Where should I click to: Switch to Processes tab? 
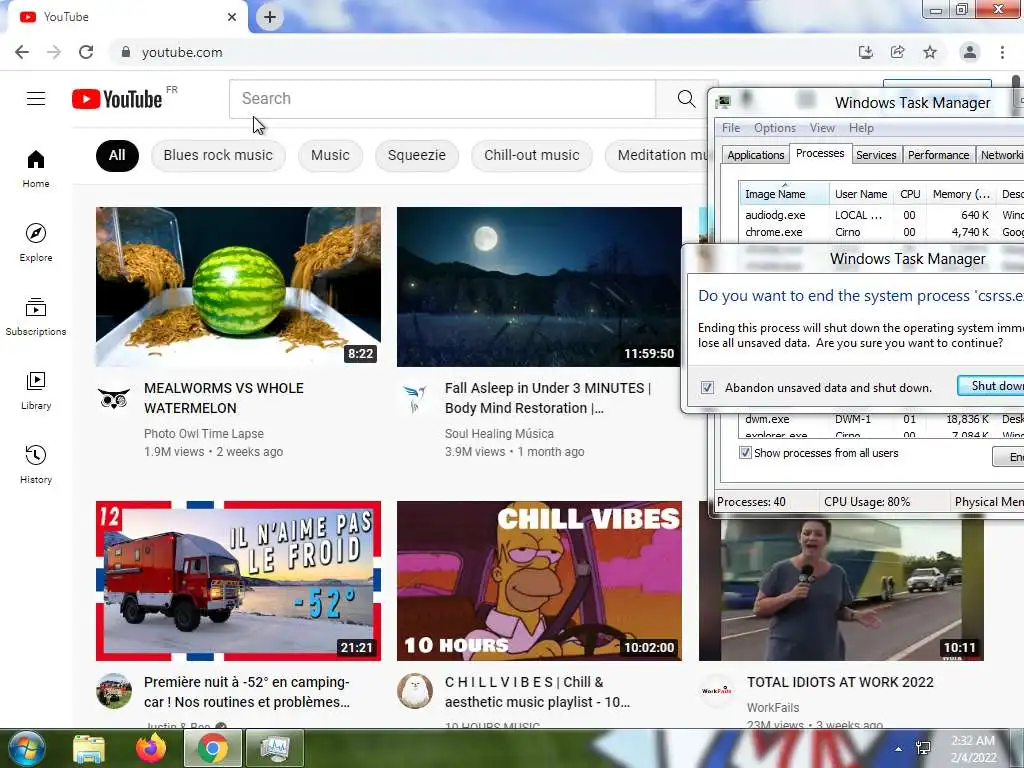coord(820,153)
